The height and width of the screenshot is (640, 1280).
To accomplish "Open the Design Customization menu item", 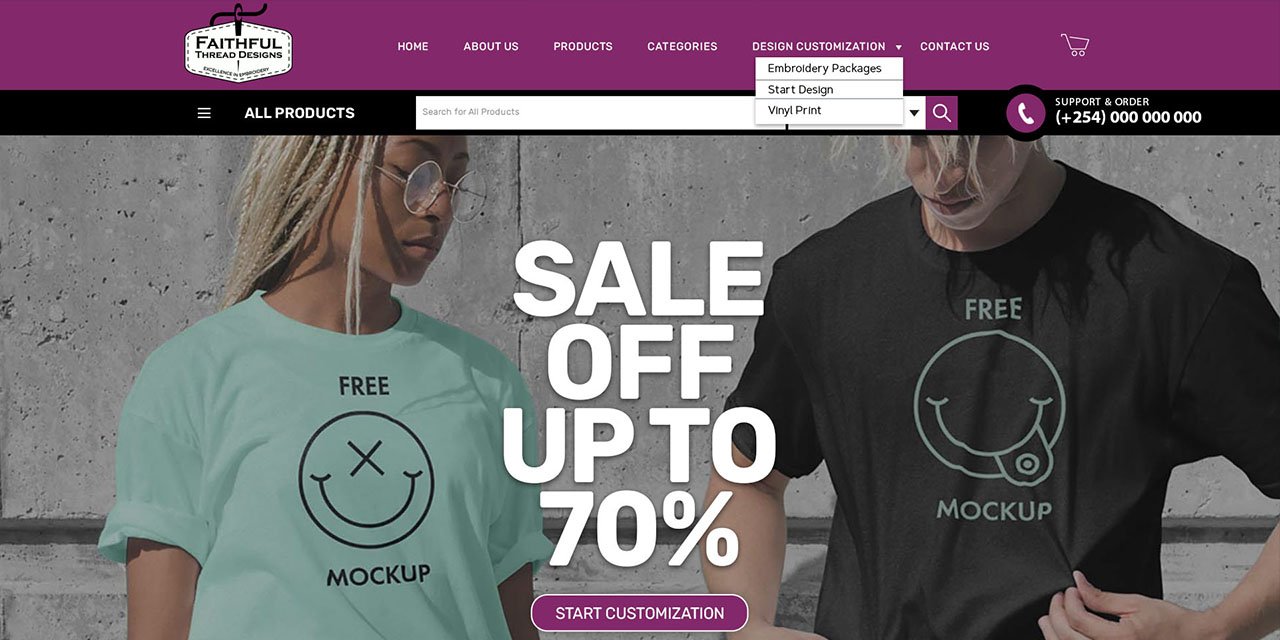I will tap(819, 46).
